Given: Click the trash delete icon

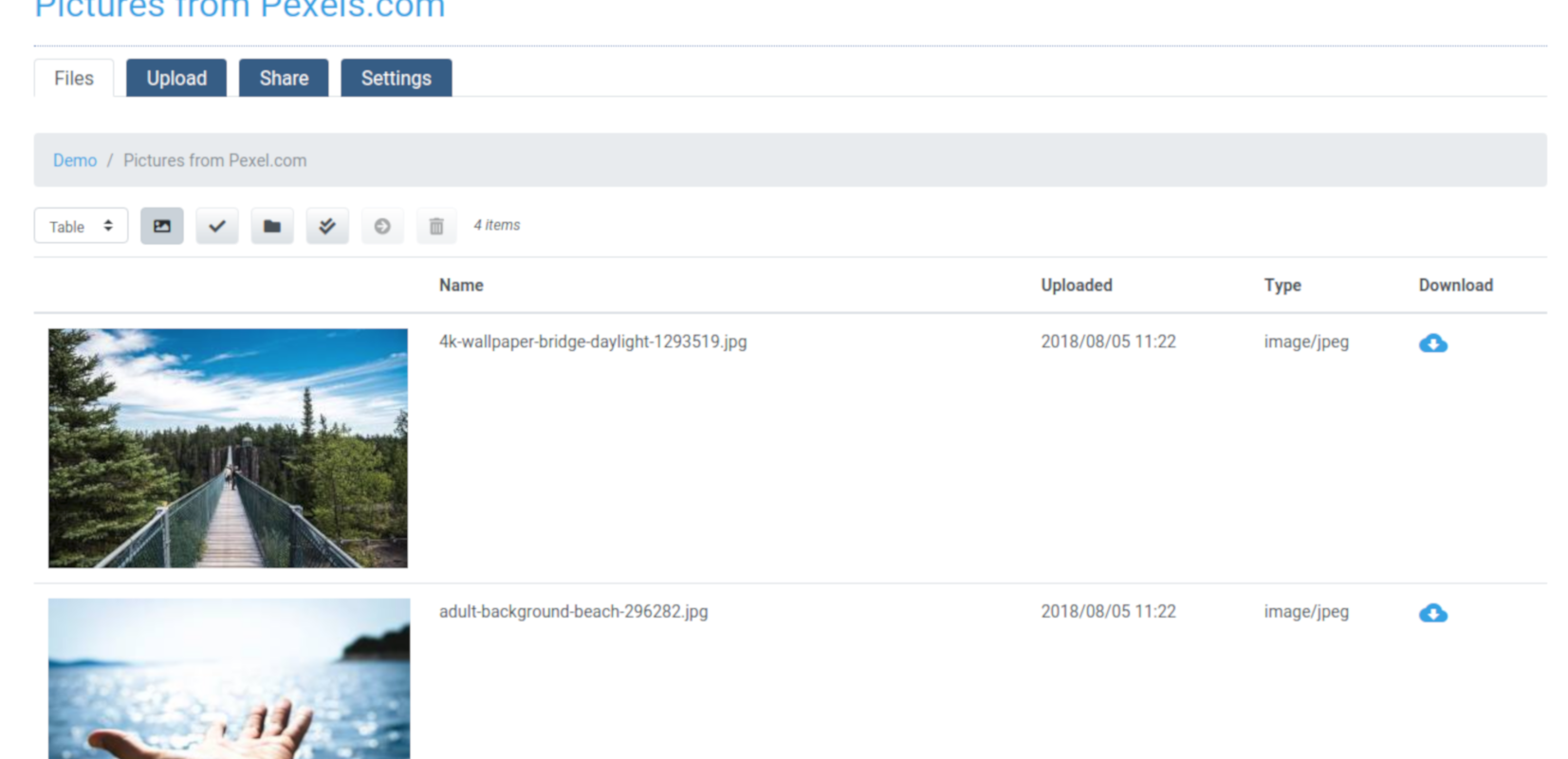Looking at the screenshot, I should pyautogui.click(x=436, y=226).
